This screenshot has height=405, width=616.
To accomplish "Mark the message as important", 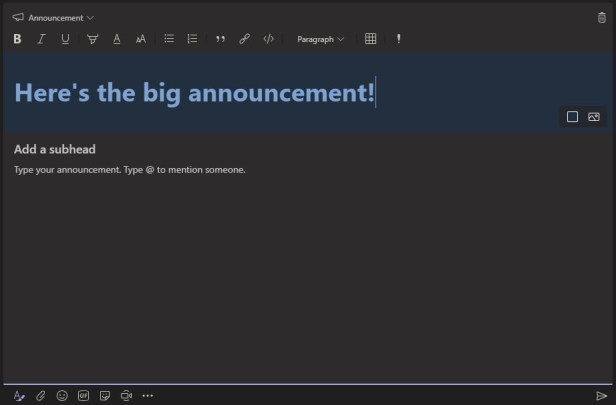I will [398, 38].
